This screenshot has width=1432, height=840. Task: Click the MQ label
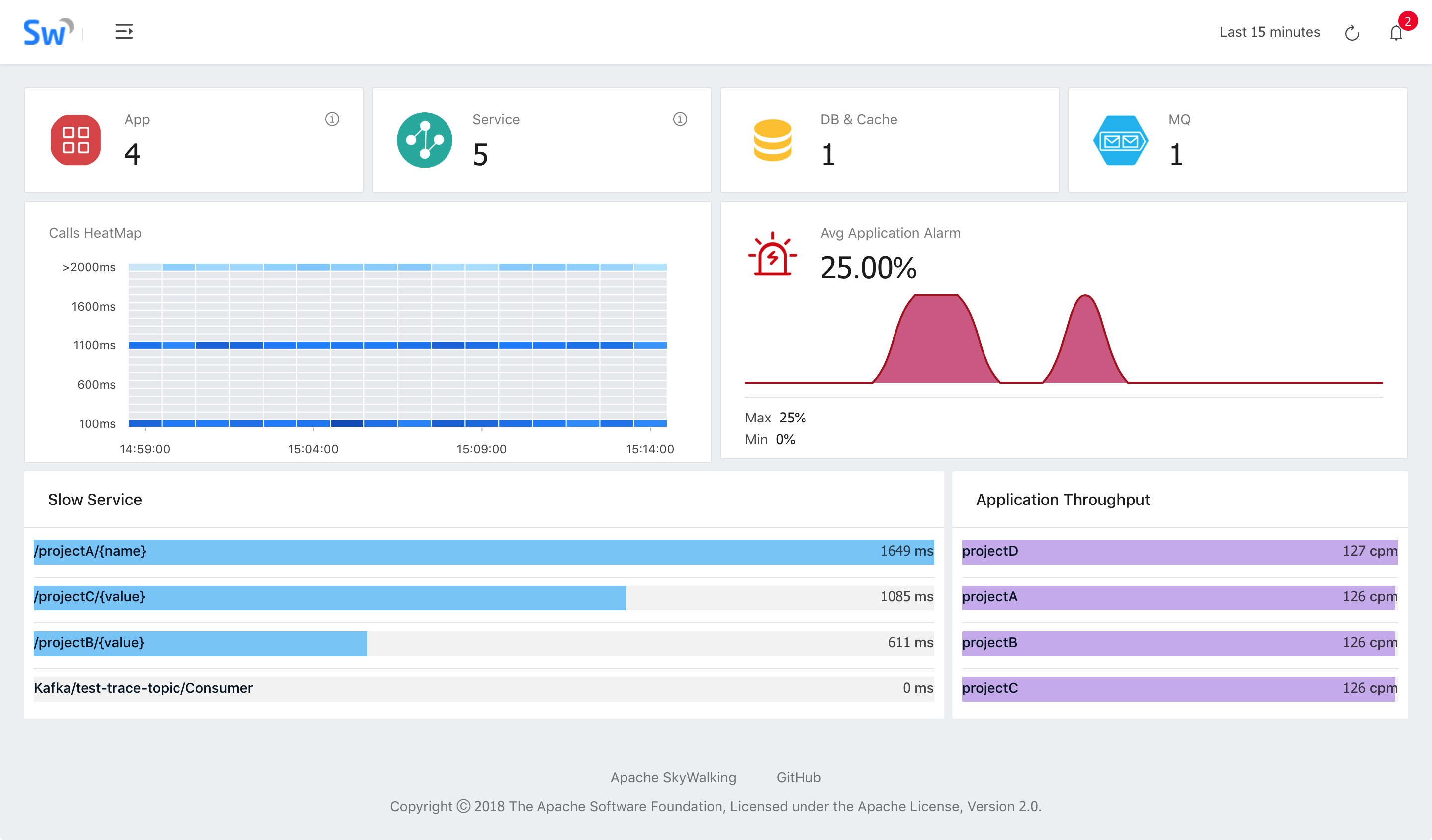(x=1179, y=119)
